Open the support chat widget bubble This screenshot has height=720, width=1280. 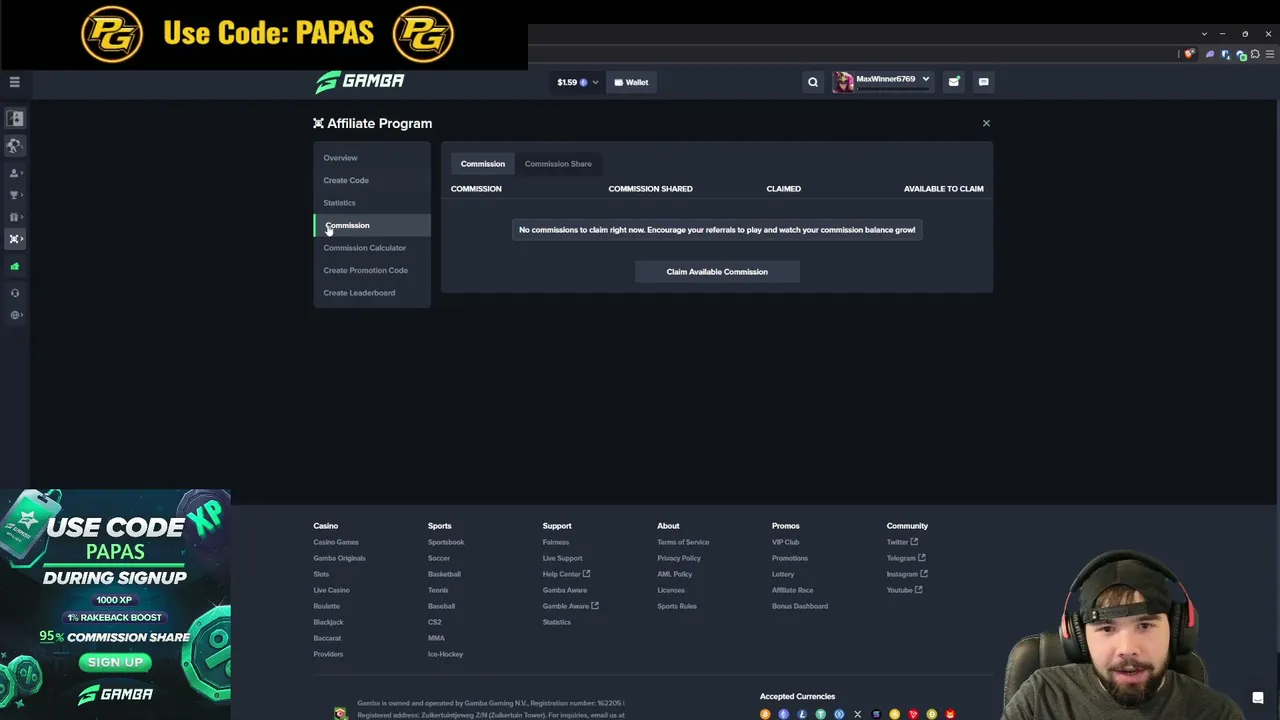pos(1258,698)
